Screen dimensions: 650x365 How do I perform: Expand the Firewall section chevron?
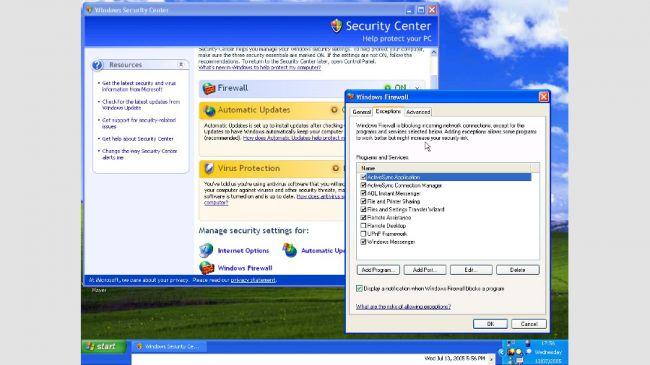(x=417, y=88)
